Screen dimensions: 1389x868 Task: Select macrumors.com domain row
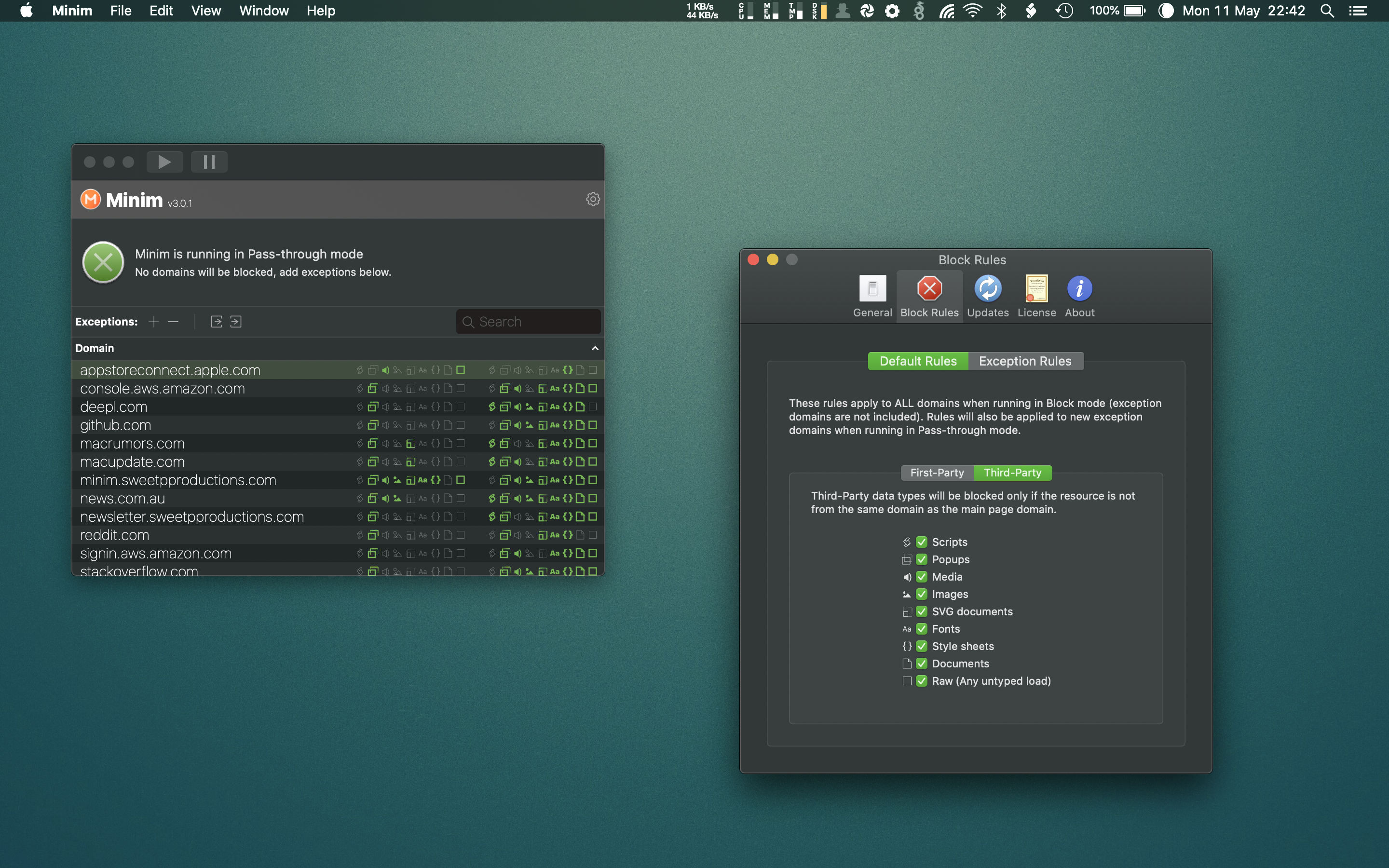[x=338, y=443]
